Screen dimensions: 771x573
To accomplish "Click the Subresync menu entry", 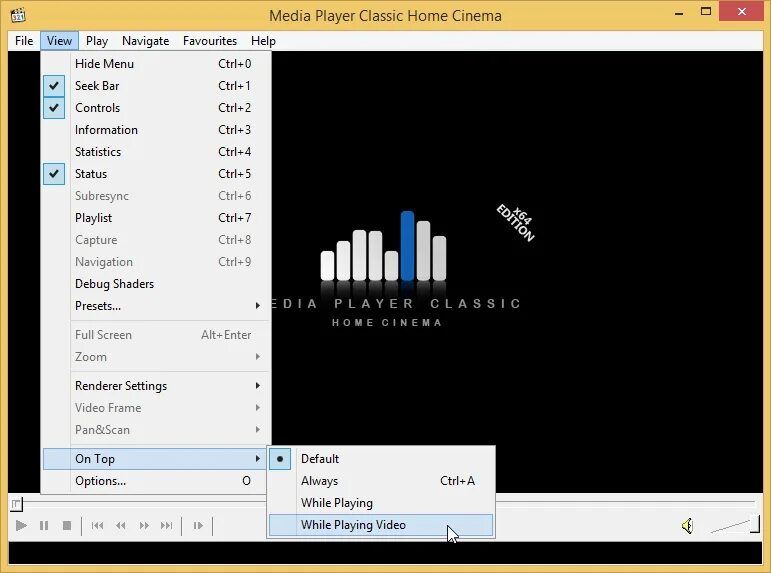I will [157, 196].
